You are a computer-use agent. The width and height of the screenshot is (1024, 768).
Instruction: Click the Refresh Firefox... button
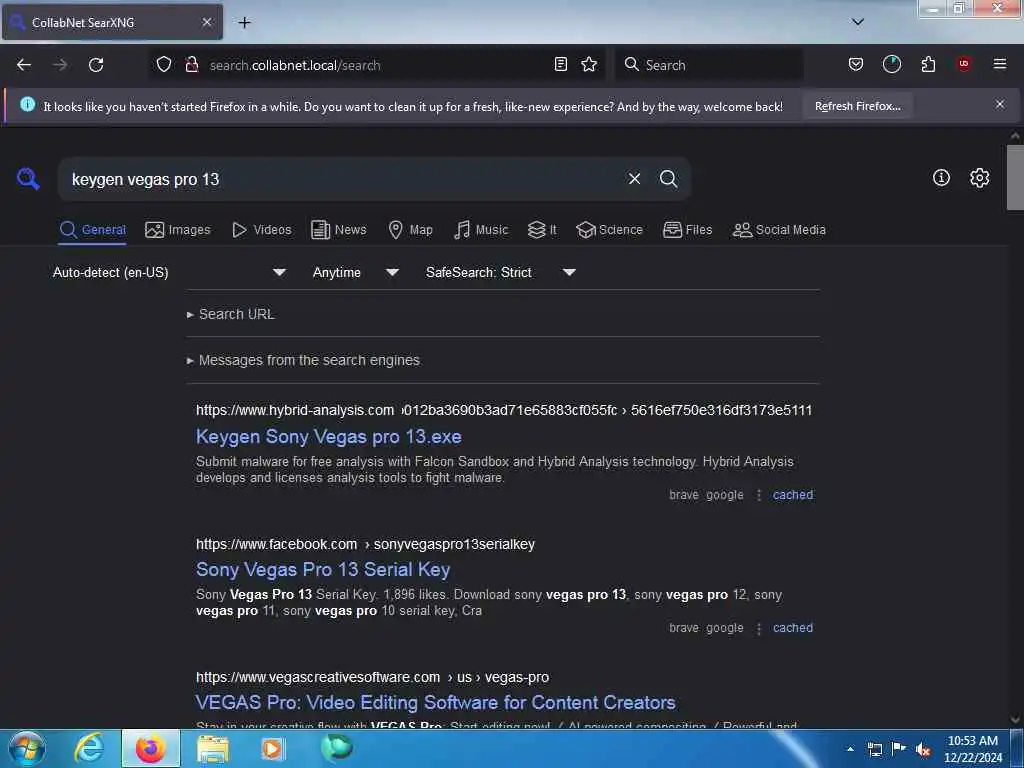pyautogui.click(x=857, y=106)
